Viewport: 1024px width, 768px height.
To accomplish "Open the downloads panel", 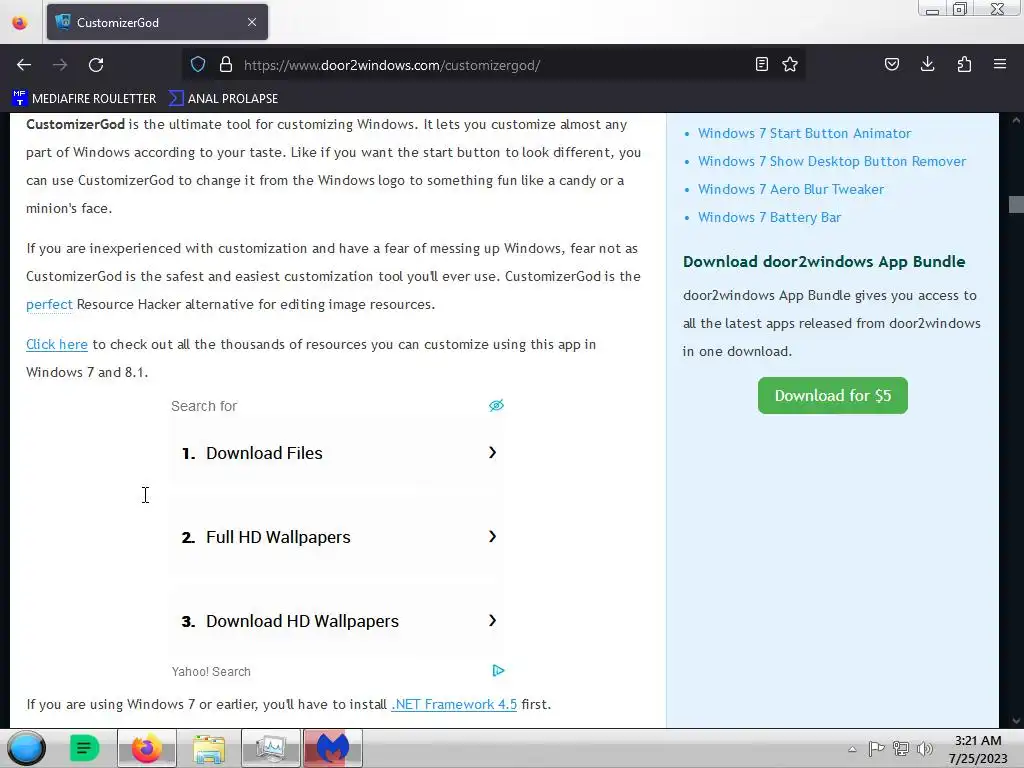I will [x=927, y=64].
